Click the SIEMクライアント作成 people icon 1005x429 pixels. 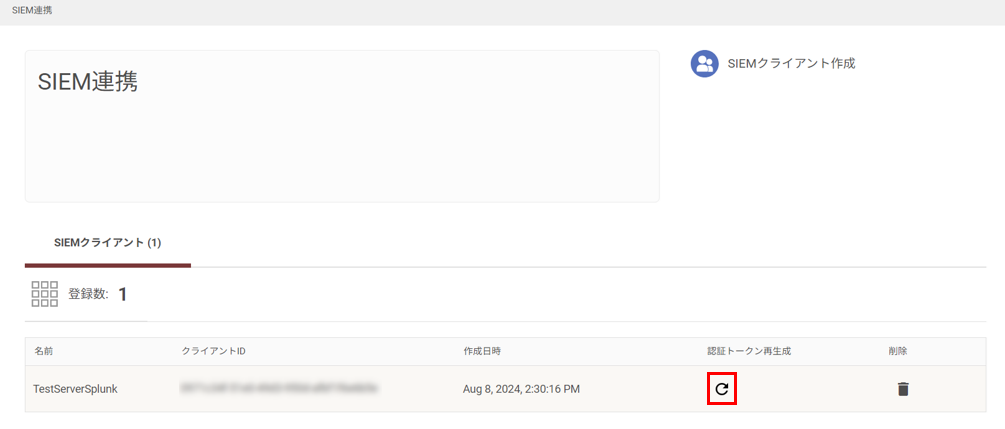tap(704, 63)
